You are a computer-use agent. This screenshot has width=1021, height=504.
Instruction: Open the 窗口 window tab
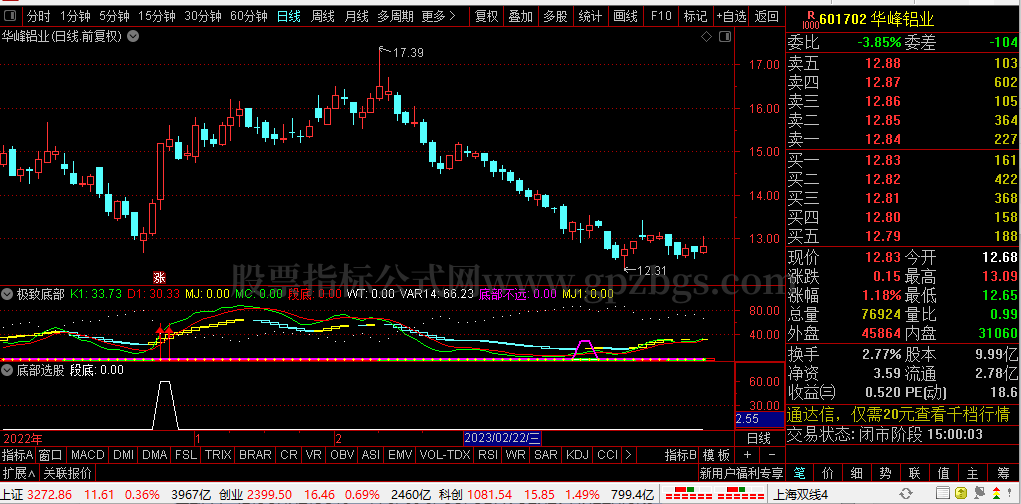click(x=50, y=455)
